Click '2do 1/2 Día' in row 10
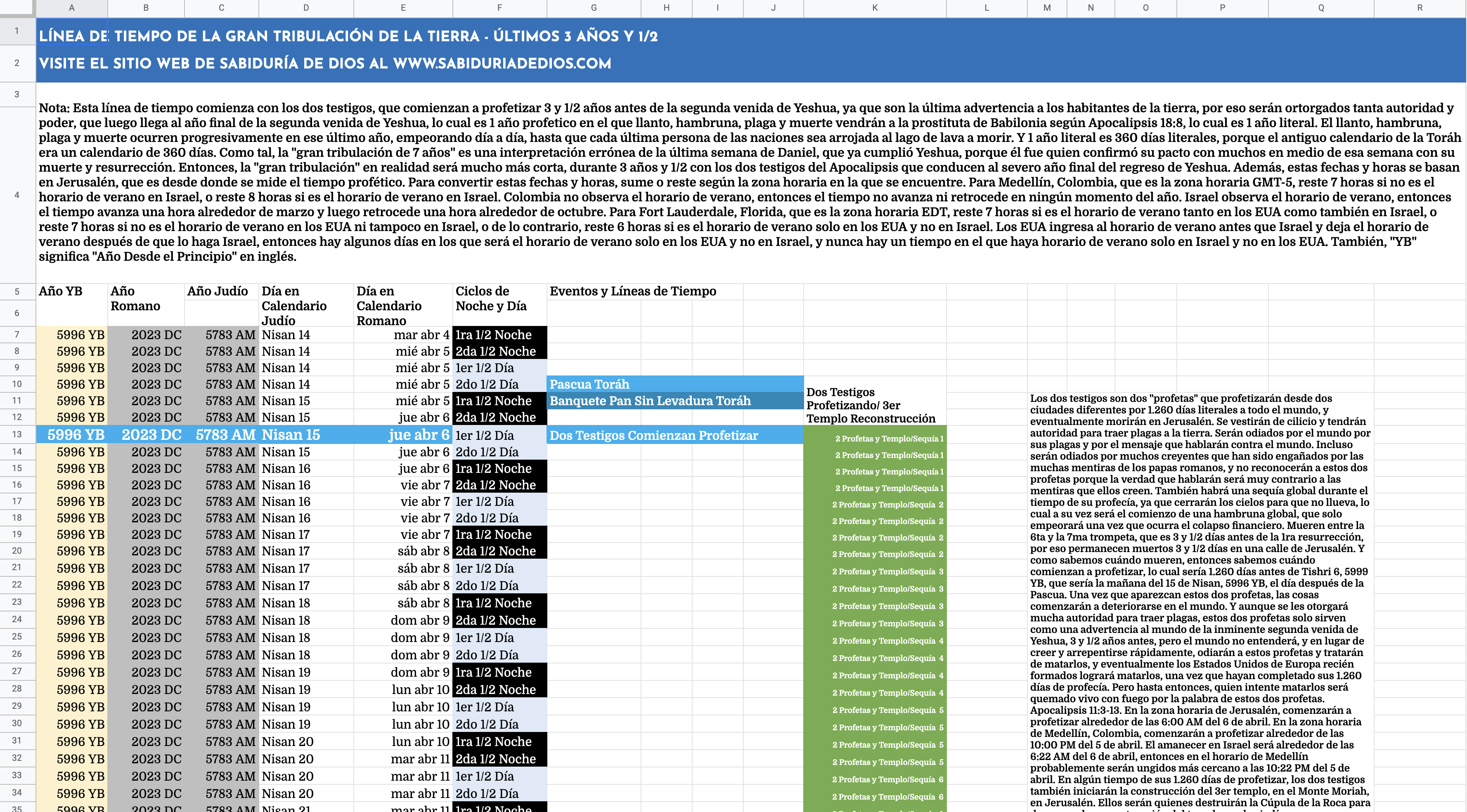 point(499,385)
